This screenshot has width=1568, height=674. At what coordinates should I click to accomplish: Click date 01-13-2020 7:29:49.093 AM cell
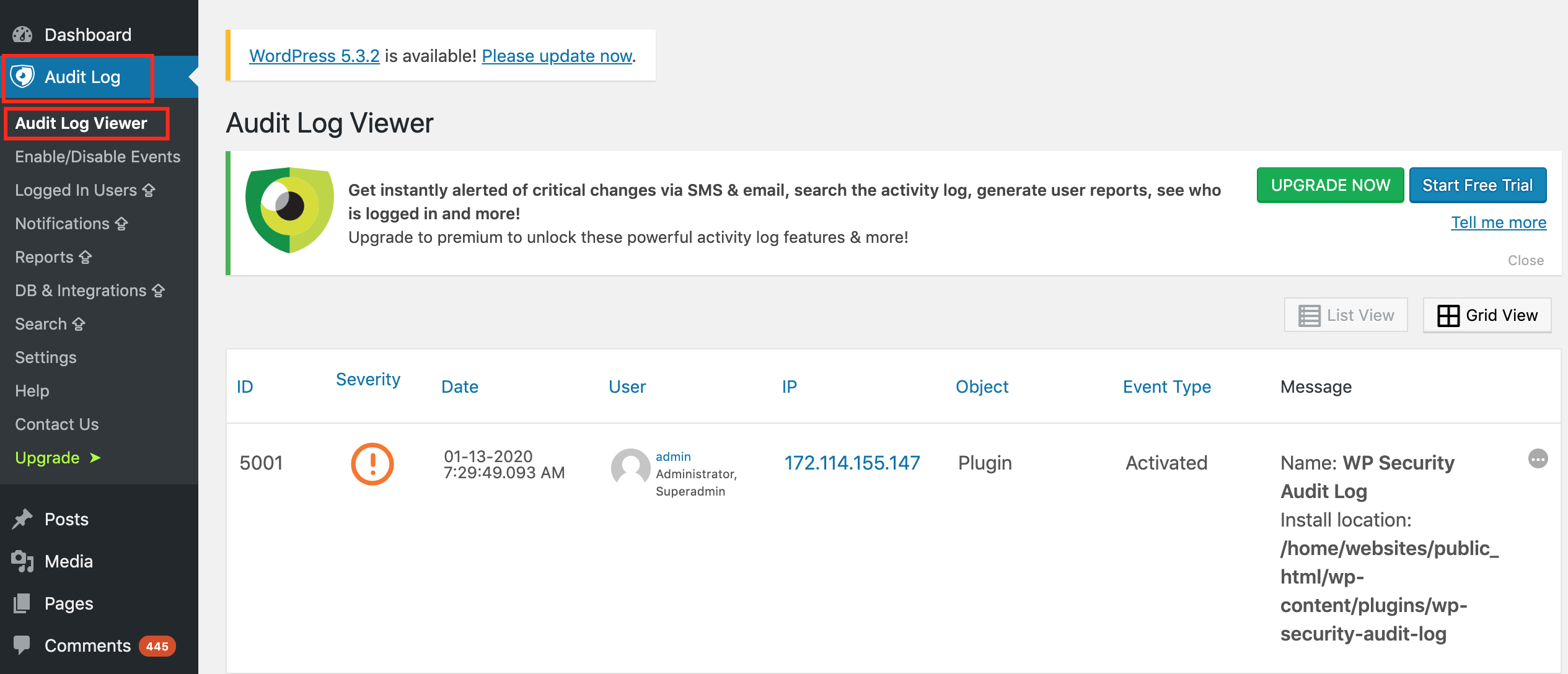click(x=504, y=465)
